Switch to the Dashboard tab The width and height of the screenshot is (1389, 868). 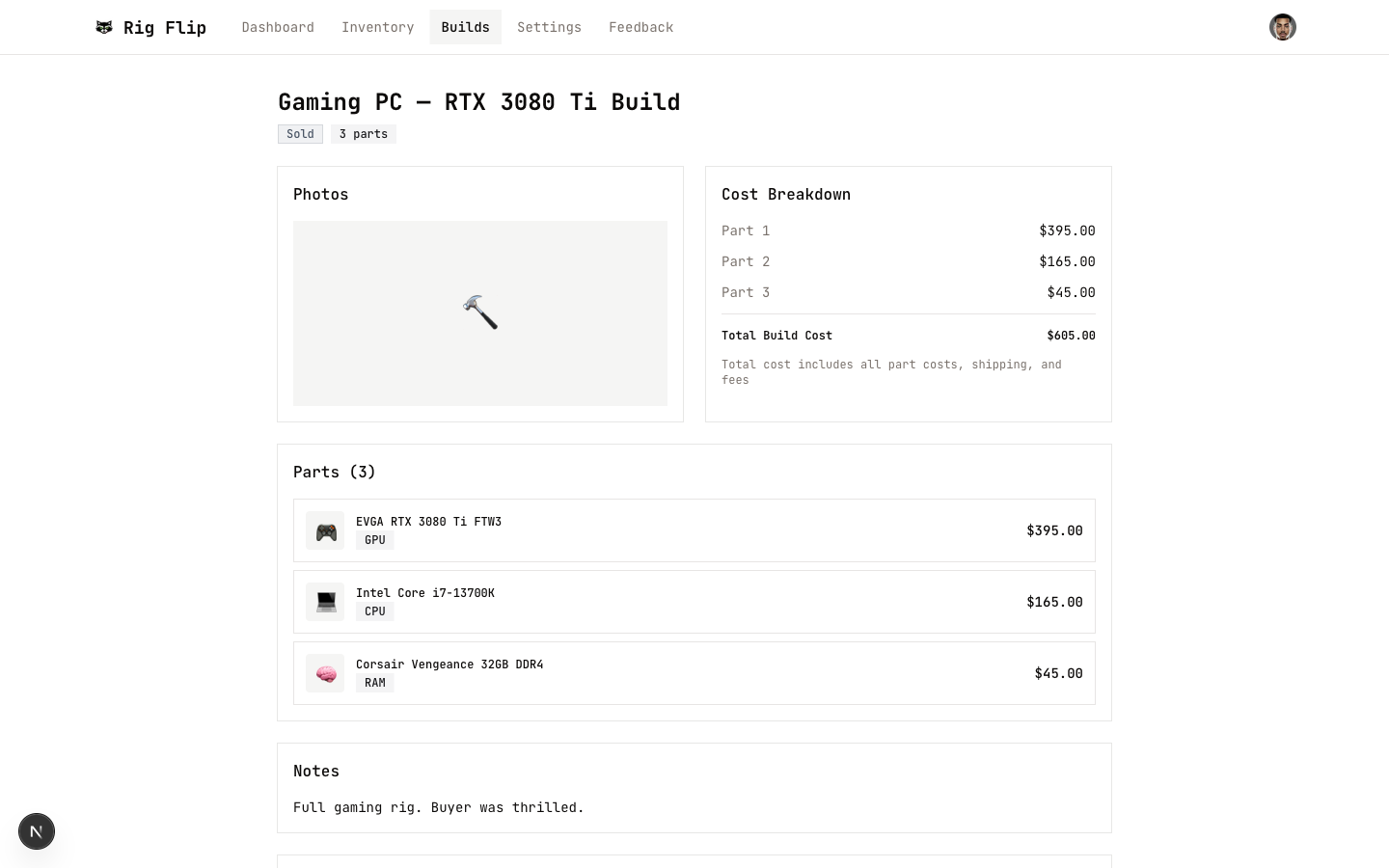tap(278, 27)
